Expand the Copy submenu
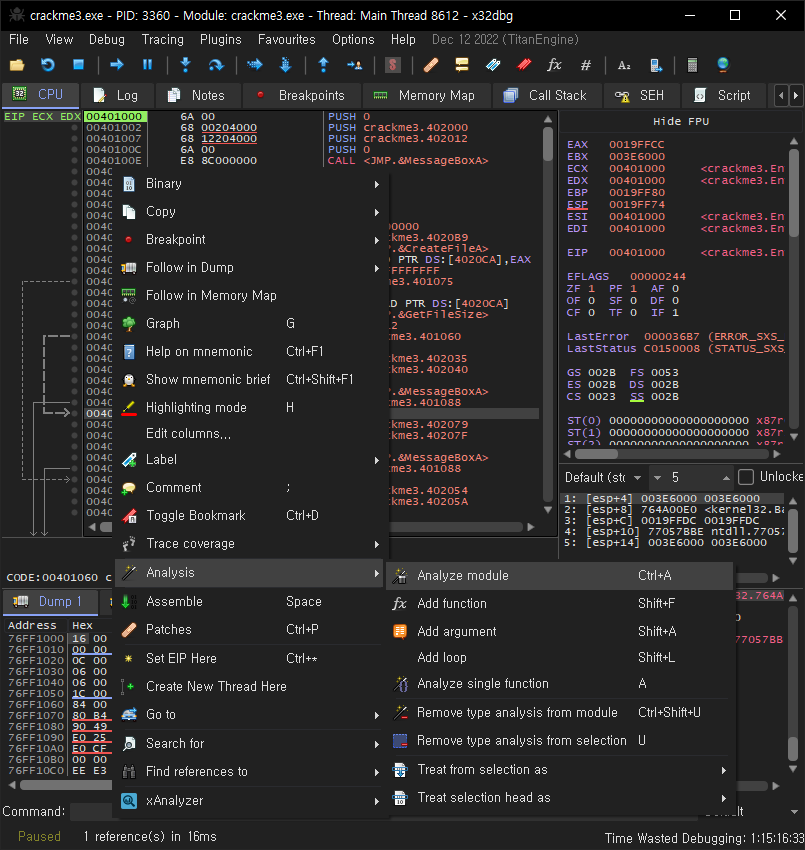Screen dimensions: 805x850 pyautogui.click(x=250, y=212)
